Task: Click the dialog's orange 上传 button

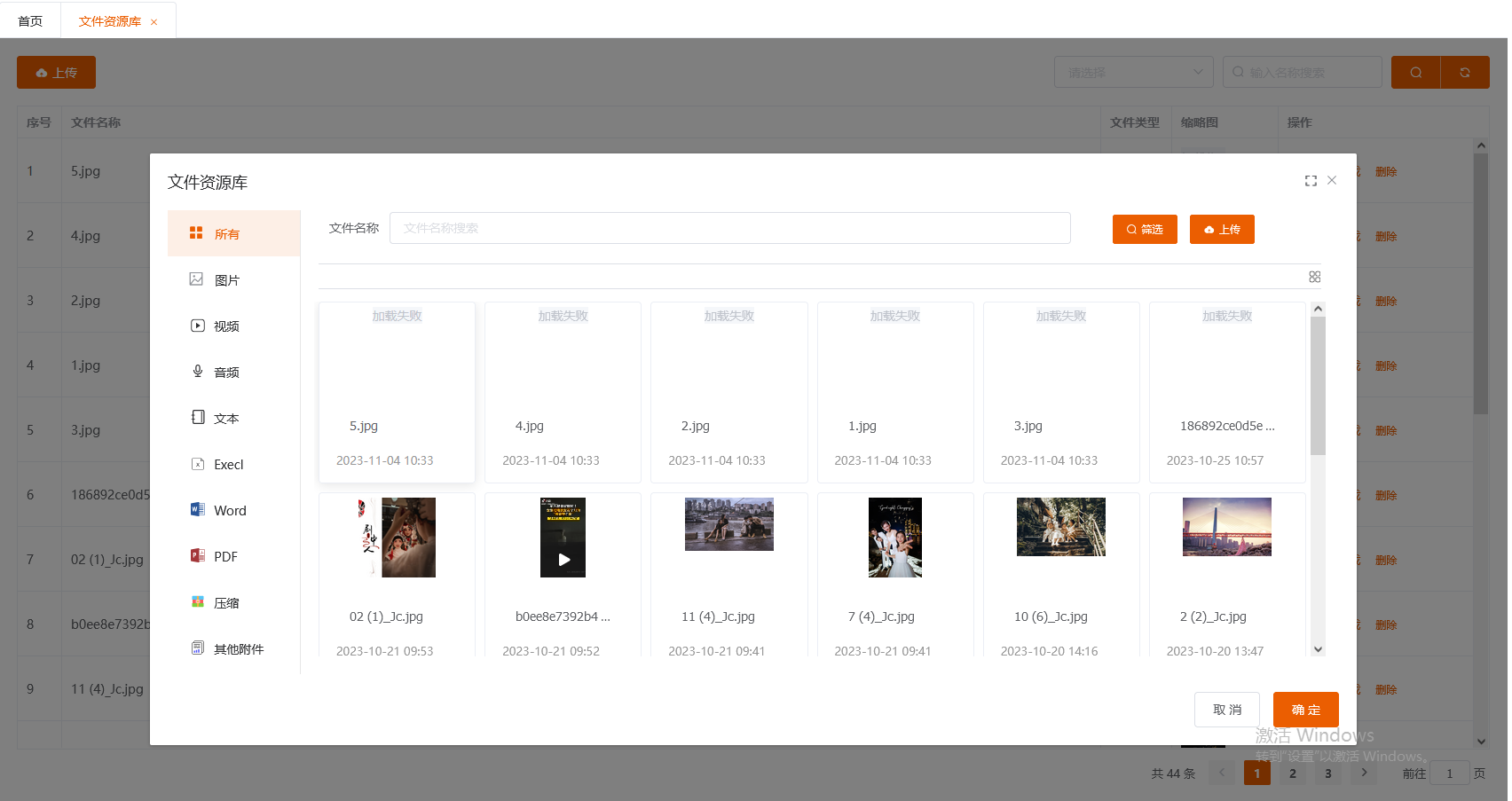Action: tap(1222, 229)
